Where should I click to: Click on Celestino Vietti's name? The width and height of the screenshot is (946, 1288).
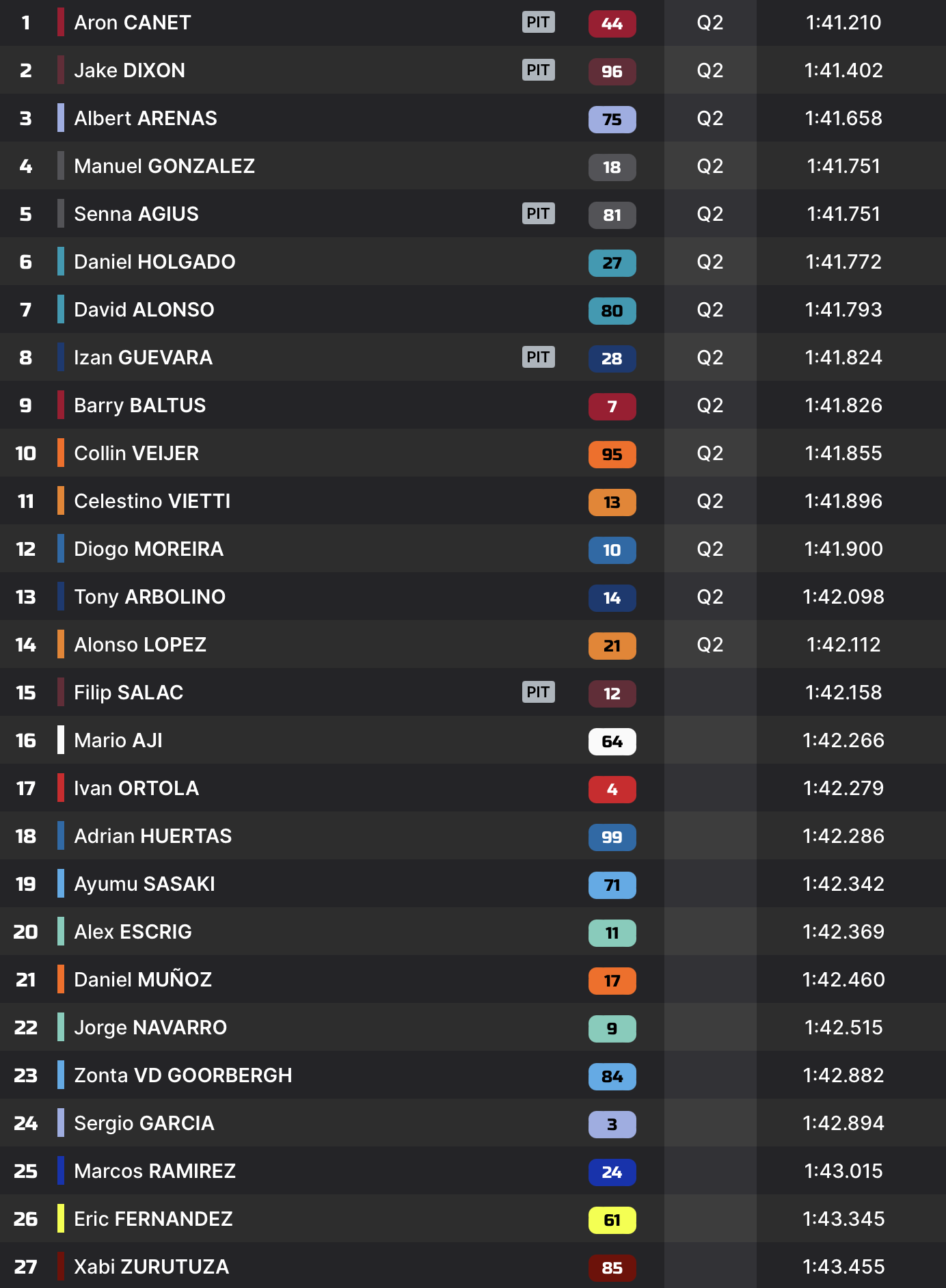152,501
